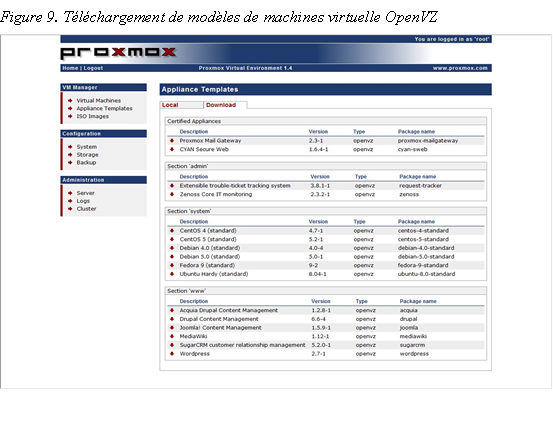Visit the www.proxmox.com link
Viewport: 553px width, 431px height.
pos(460,68)
